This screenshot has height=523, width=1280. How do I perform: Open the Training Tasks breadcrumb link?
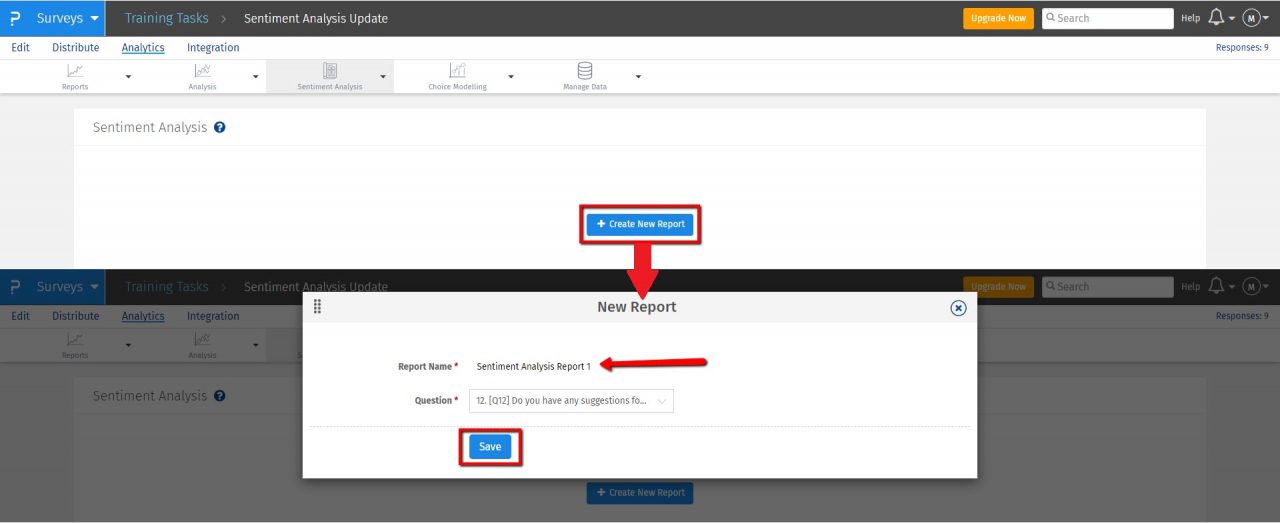click(x=166, y=18)
